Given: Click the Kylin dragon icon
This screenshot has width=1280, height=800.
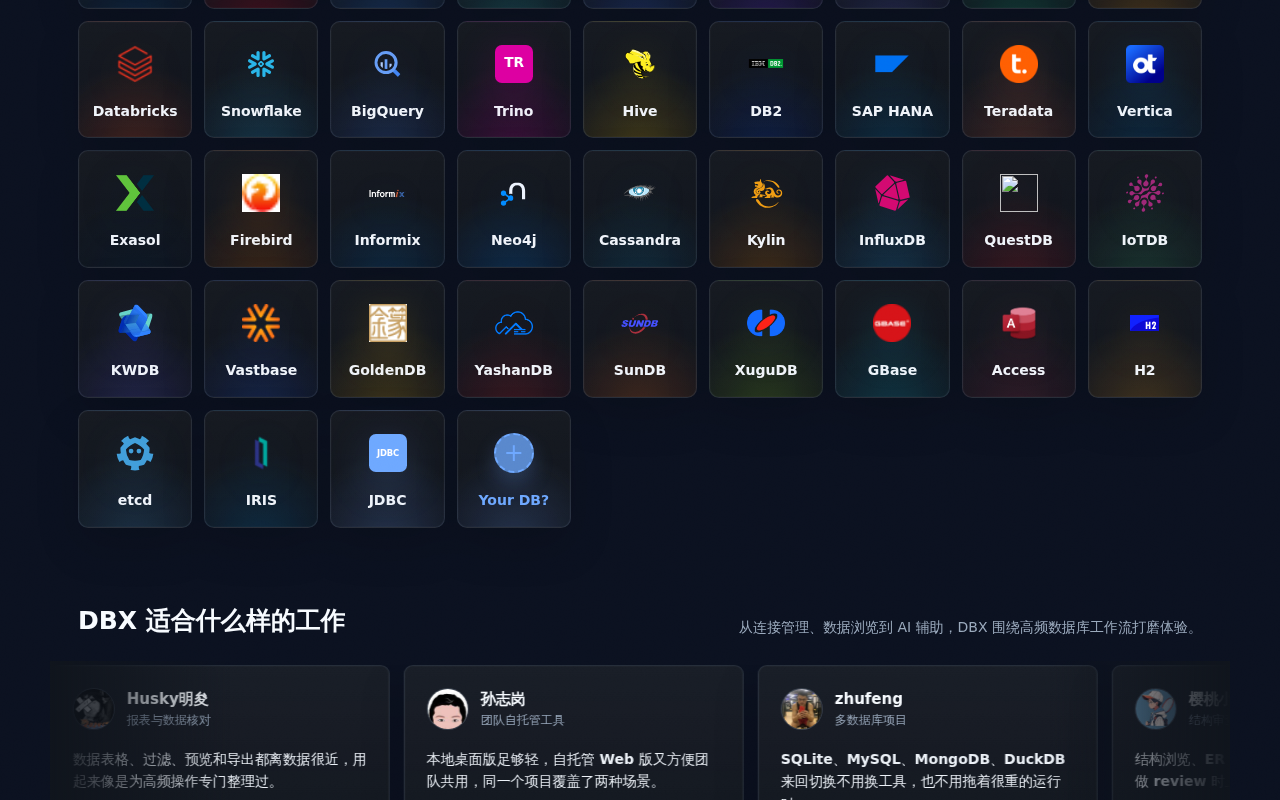Looking at the screenshot, I should click(766, 193).
